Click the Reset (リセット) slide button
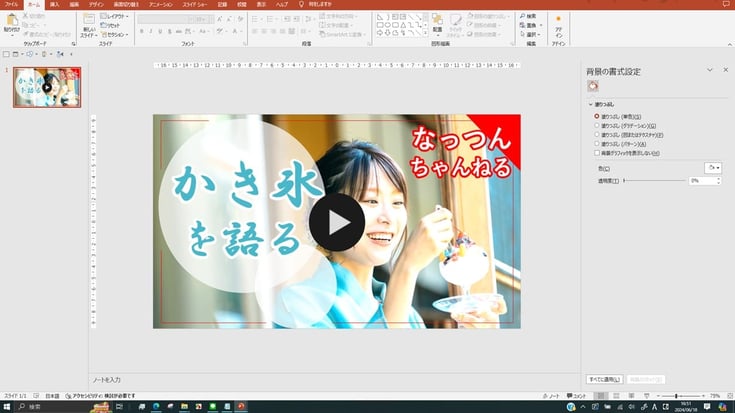Viewport: 735px width, 413px height. click(111, 25)
